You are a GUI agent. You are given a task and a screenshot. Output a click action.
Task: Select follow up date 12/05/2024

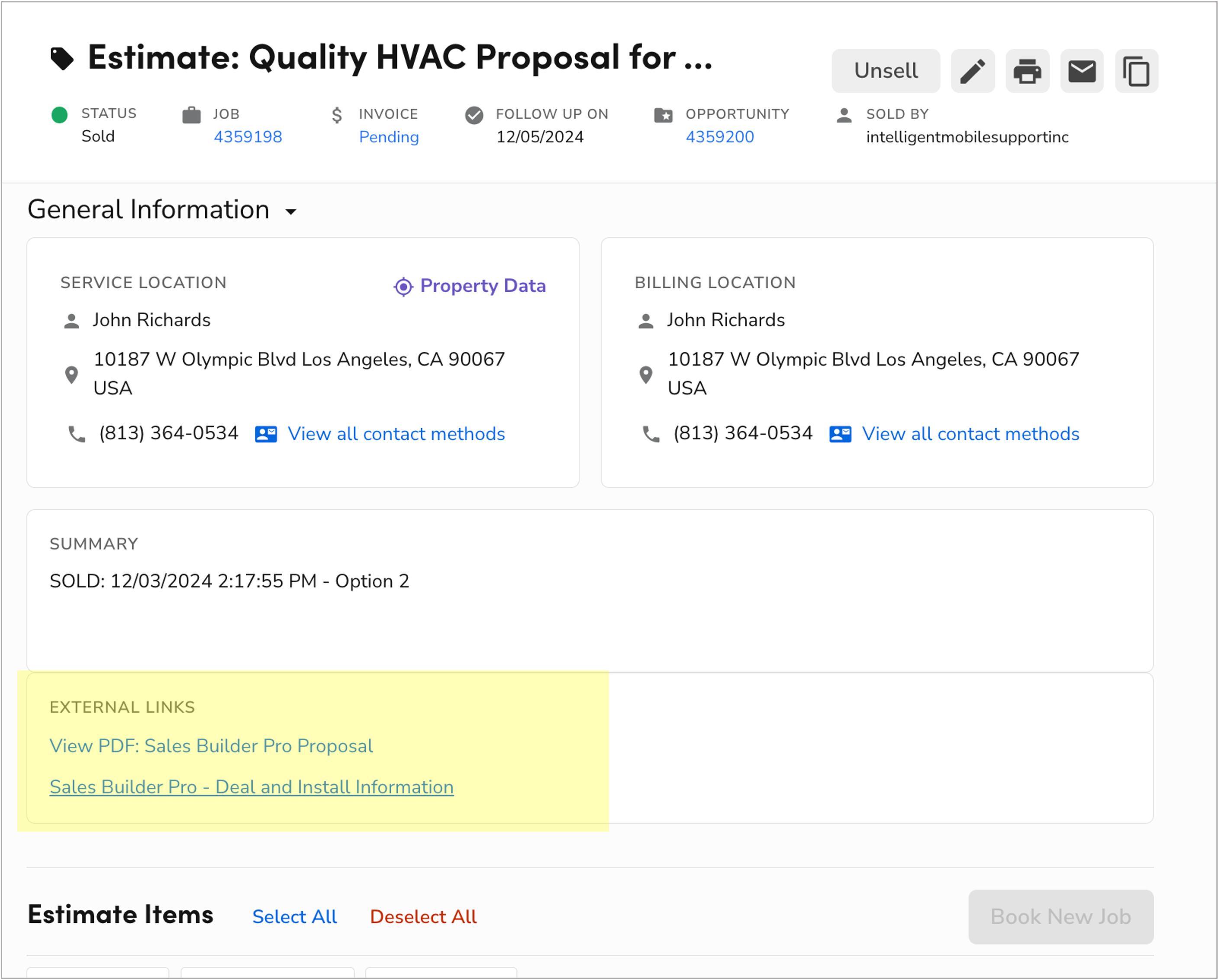coord(539,137)
